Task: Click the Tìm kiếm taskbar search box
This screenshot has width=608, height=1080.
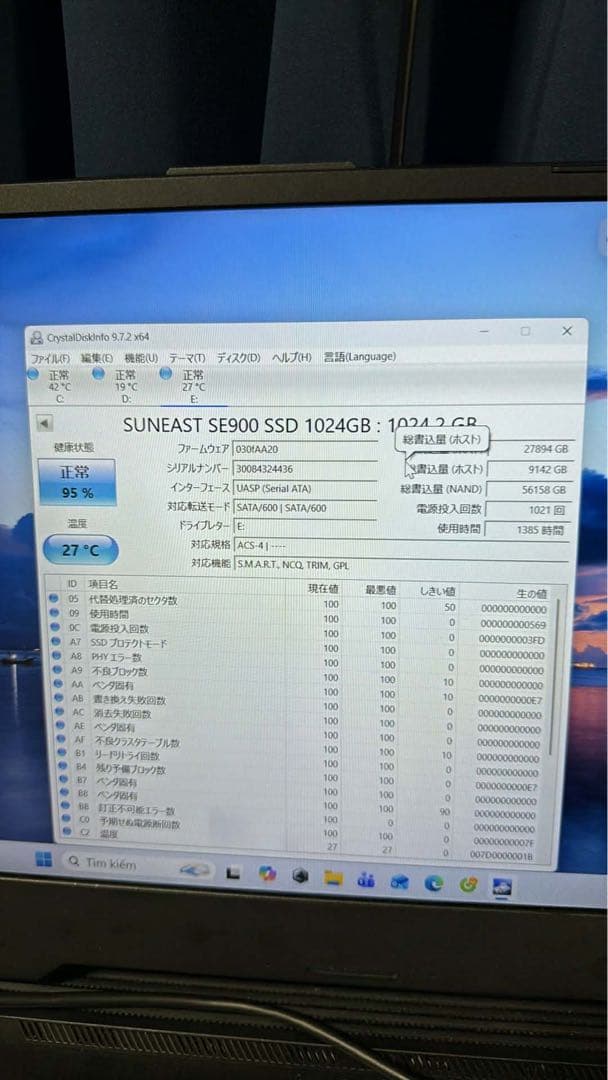Action: click(138, 865)
